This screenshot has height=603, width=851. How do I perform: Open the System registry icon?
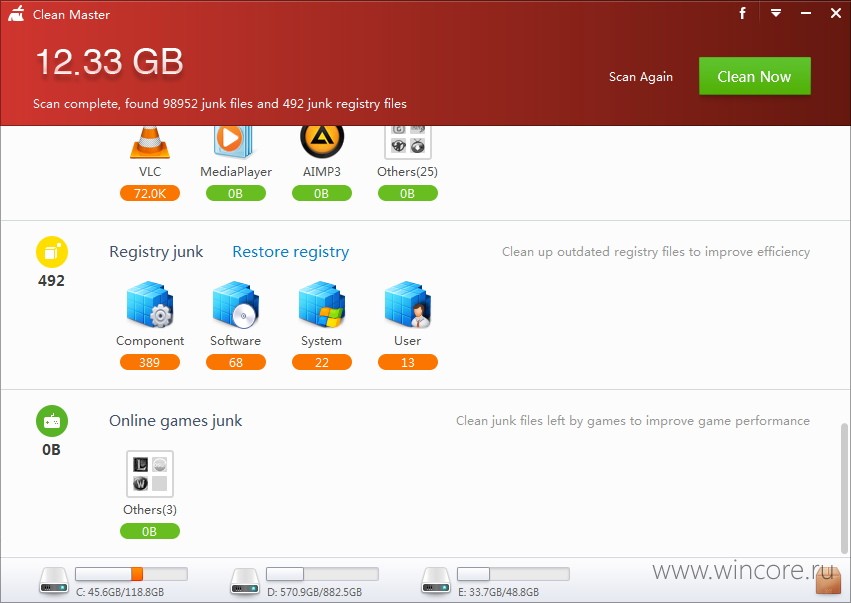[x=322, y=304]
